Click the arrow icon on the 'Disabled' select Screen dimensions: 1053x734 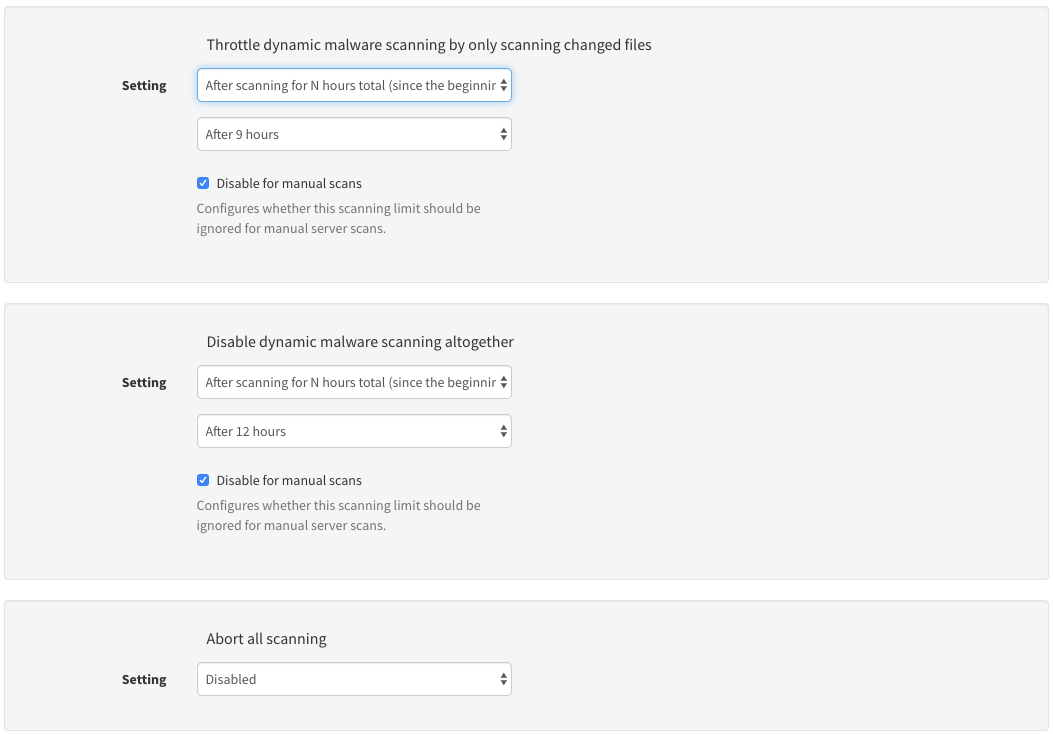503,679
